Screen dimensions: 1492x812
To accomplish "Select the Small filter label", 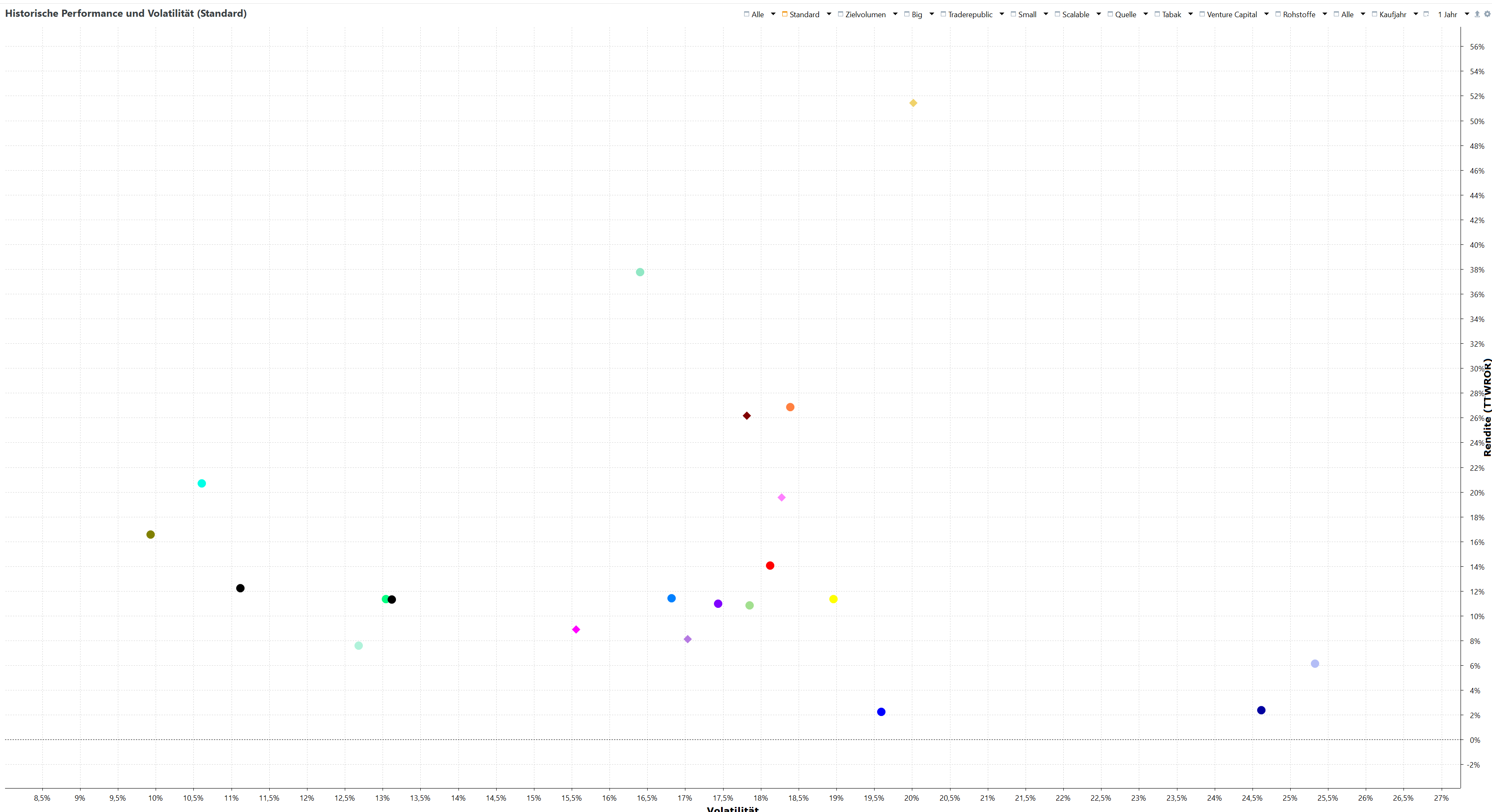I will [x=1027, y=15].
